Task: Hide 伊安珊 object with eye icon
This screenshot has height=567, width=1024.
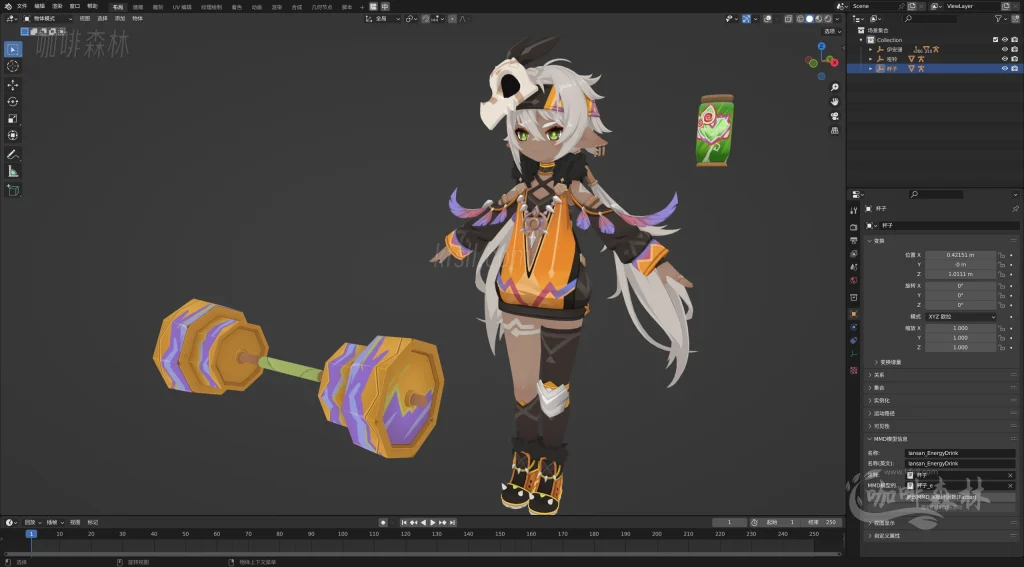Action: click(1004, 49)
